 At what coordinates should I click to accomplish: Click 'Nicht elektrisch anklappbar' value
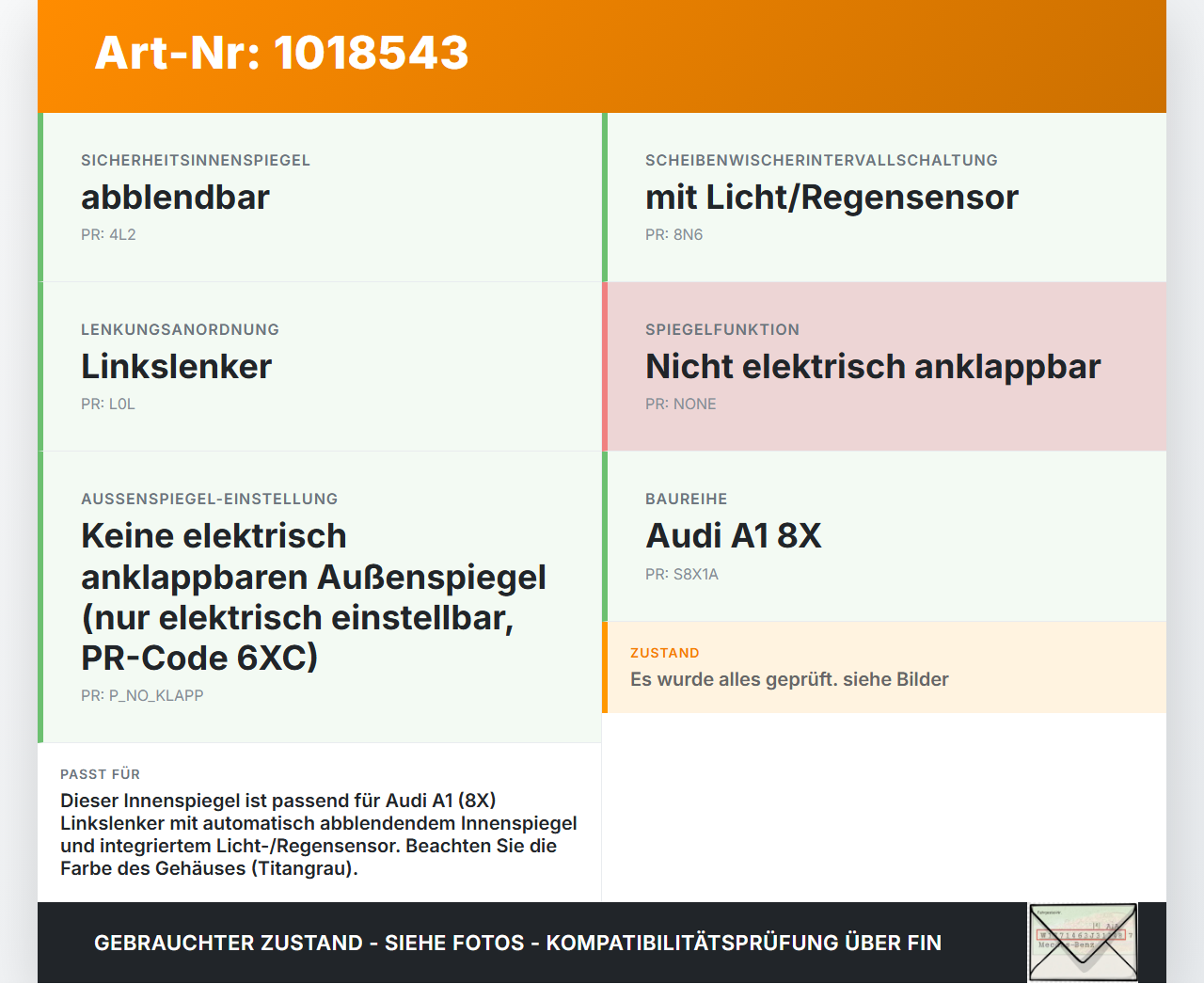pyautogui.click(x=873, y=367)
